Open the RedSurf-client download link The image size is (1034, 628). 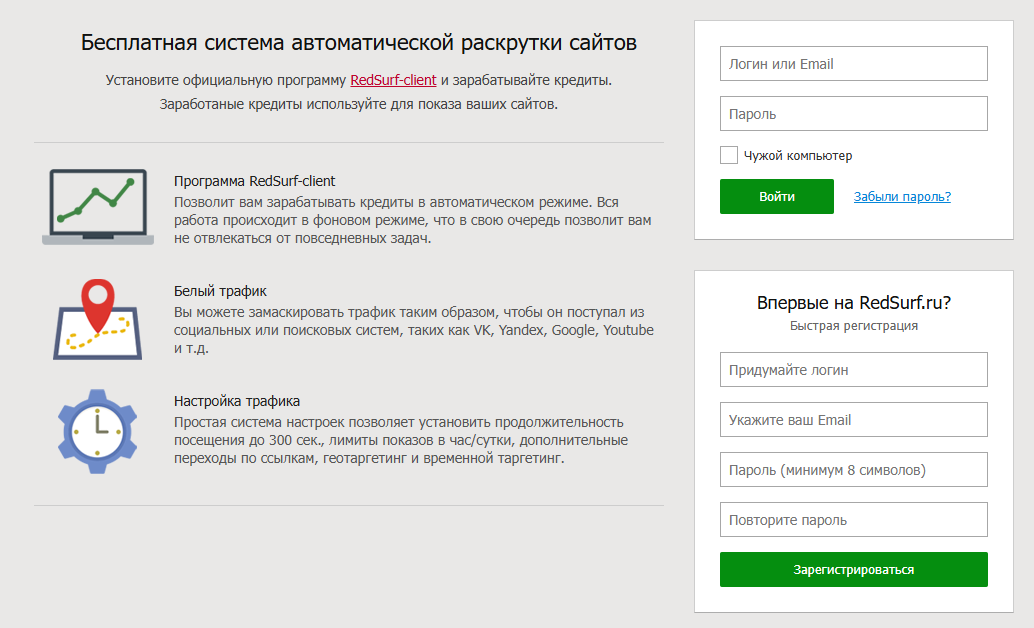click(393, 80)
